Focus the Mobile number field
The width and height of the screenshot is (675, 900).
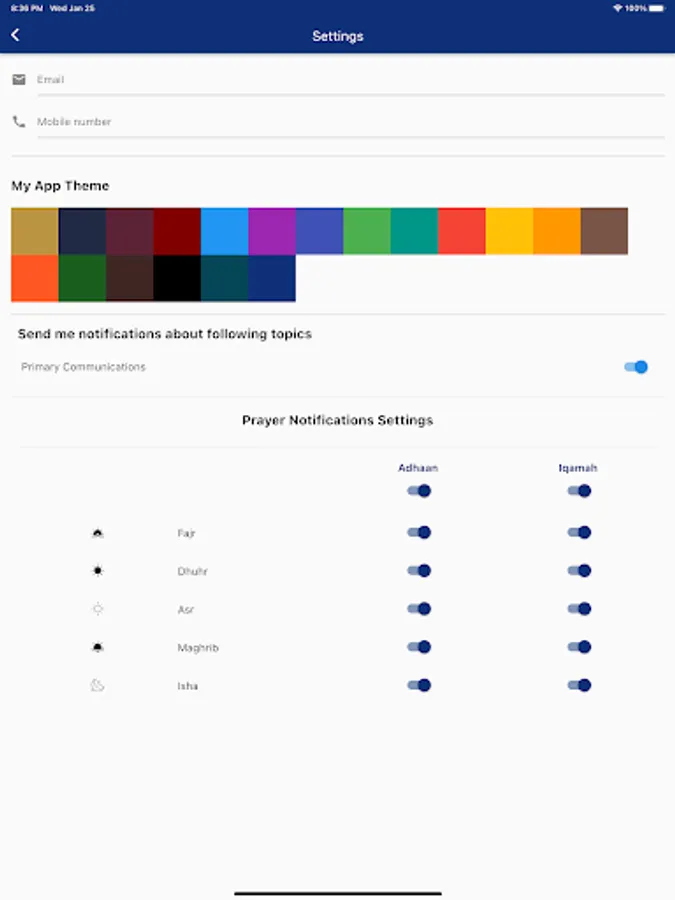coord(351,122)
